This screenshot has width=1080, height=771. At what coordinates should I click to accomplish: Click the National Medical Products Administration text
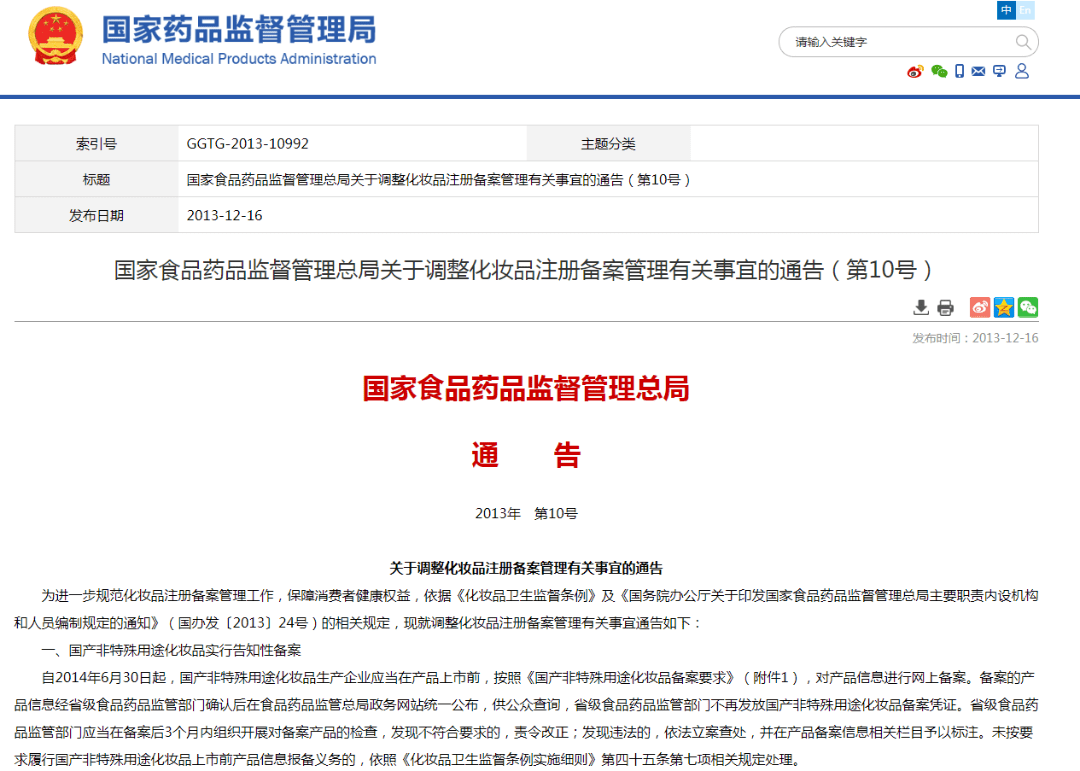point(239,59)
